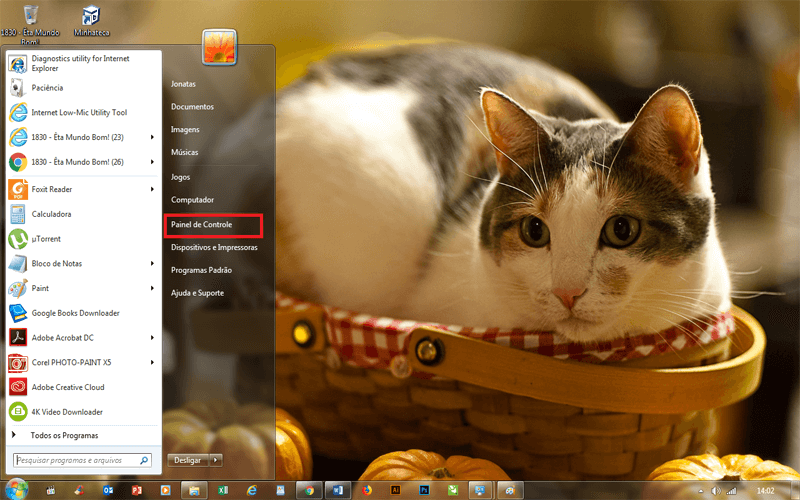Click the Windows Start orb

point(17,489)
